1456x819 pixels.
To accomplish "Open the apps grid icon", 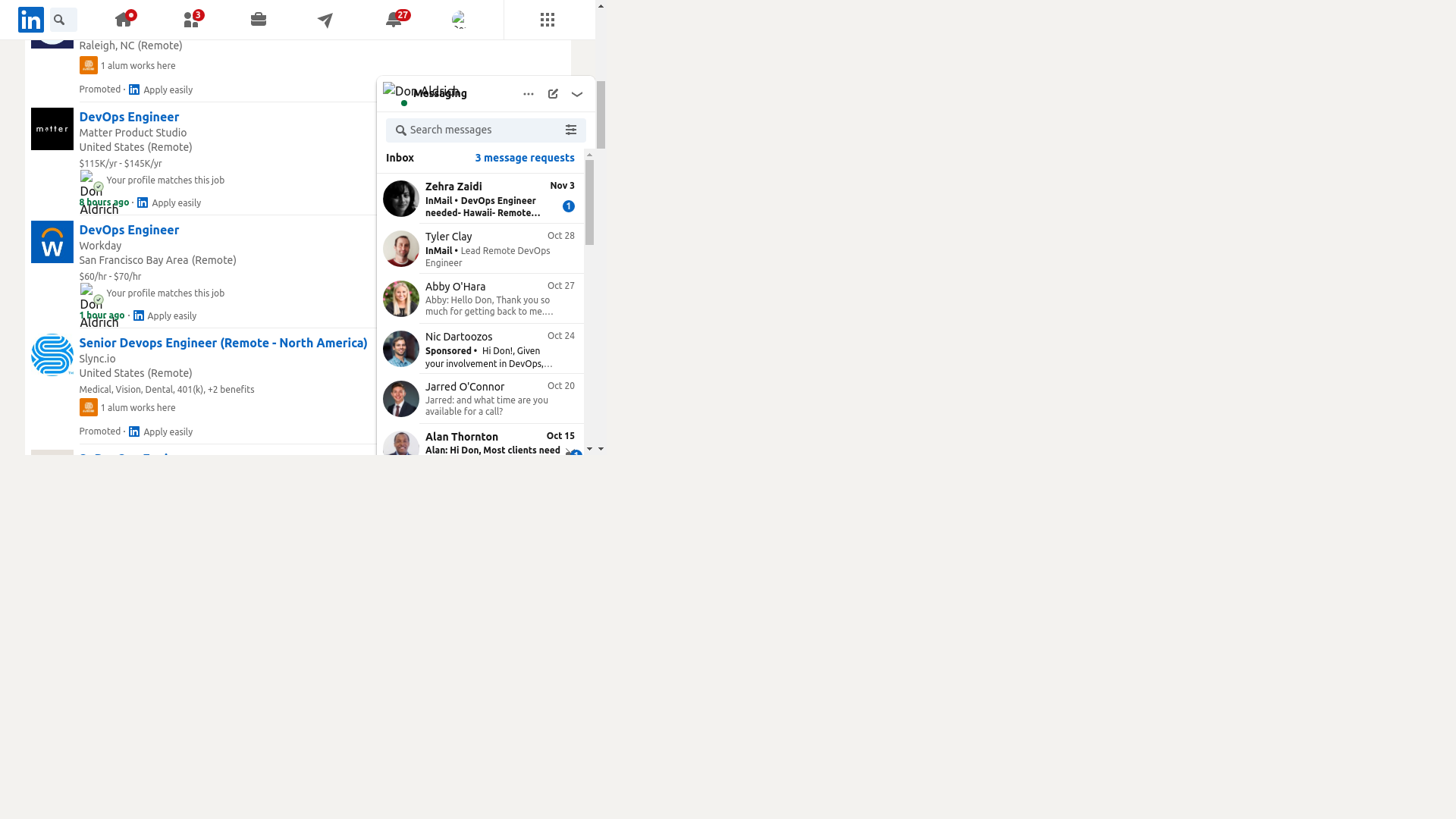I will click(548, 20).
